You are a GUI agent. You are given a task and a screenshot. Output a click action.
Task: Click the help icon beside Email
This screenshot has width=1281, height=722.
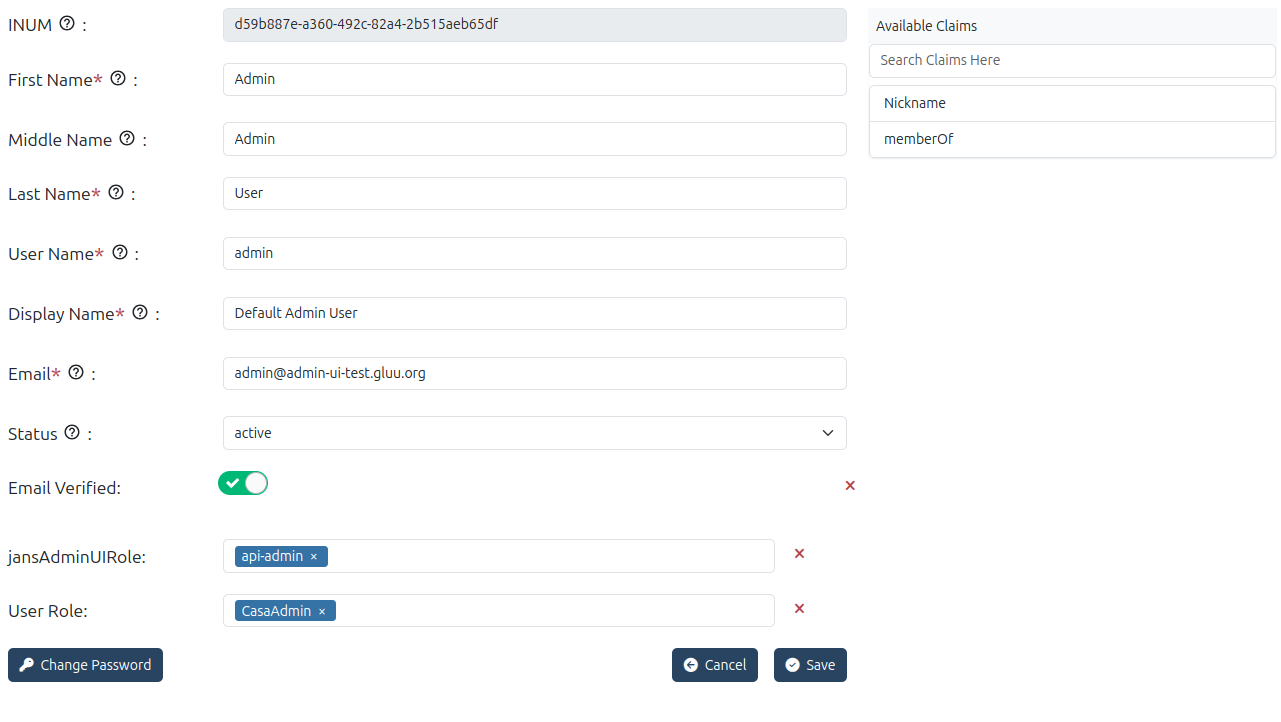76,372
